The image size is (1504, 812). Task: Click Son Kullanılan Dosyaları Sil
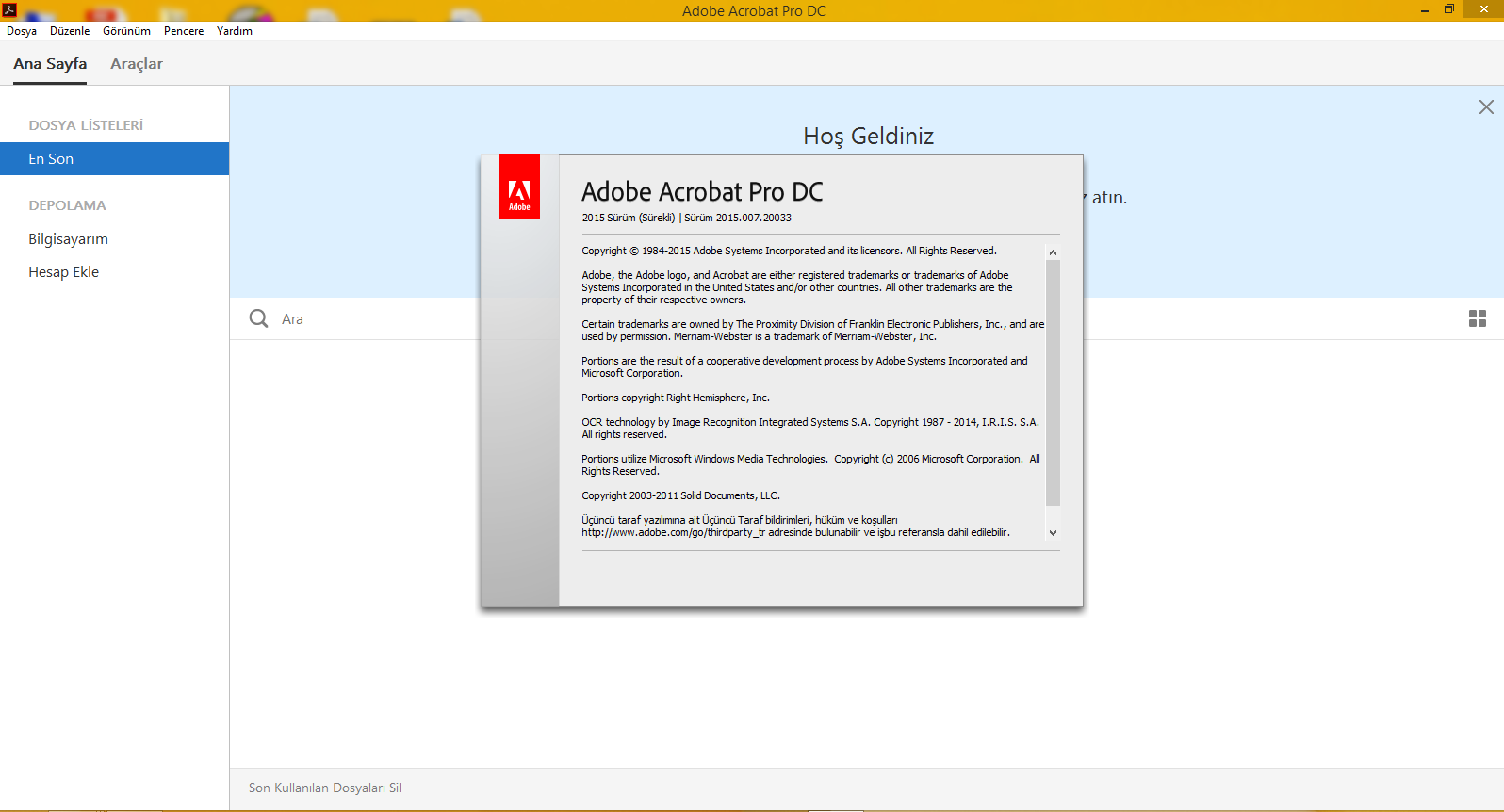pos(325,788)
